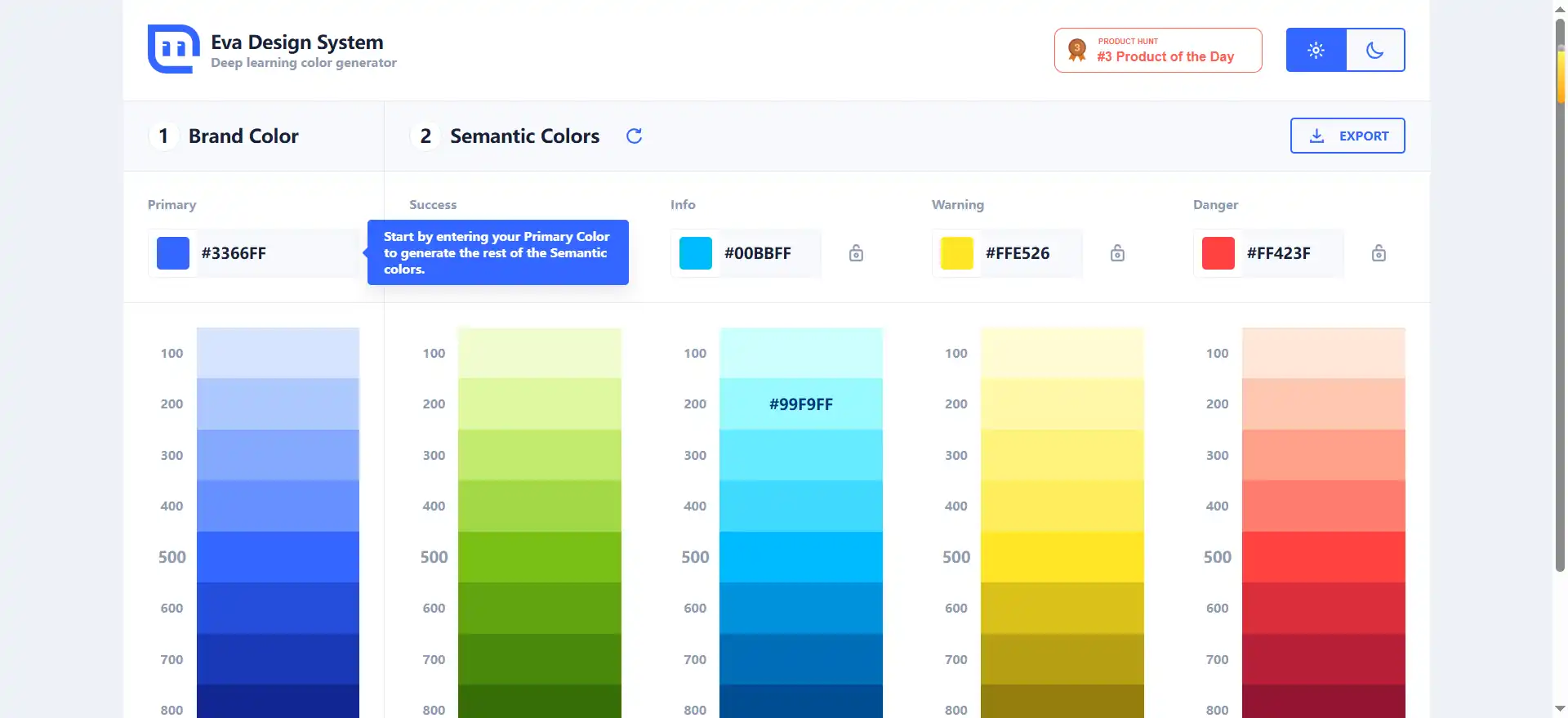This screenshot has height=718, width=1568.
Task: Select the Warning 200 shade block
Action: (1062, 404)
